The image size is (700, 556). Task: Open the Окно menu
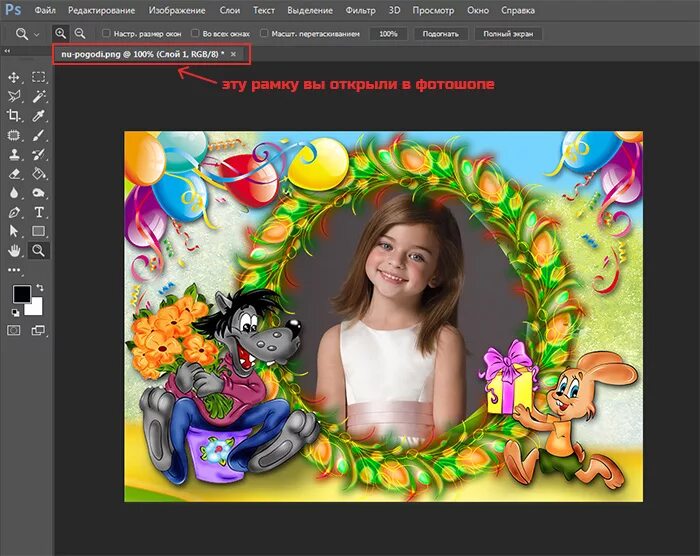(x=478, y=10)
